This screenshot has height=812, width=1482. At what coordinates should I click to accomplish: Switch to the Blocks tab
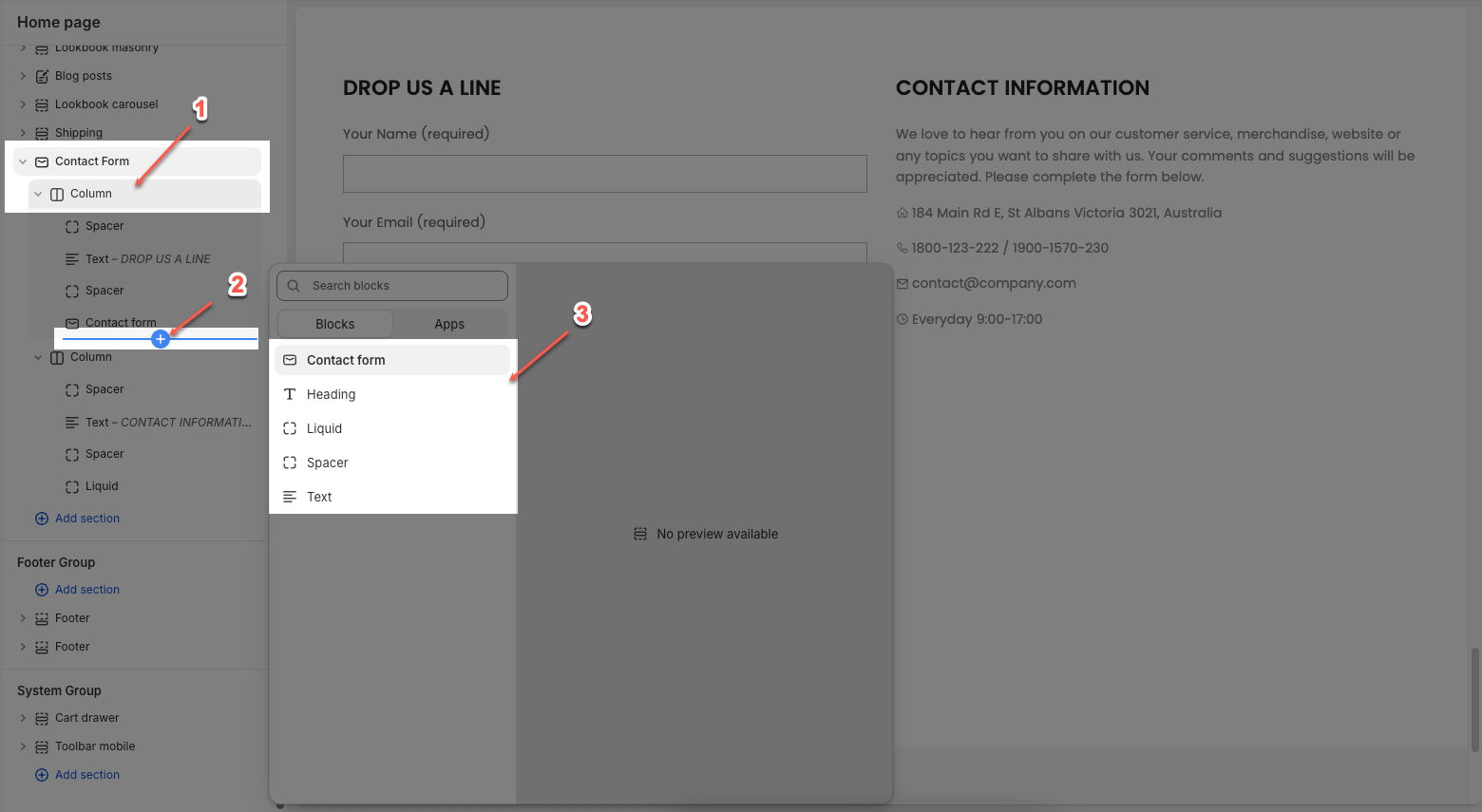point(335,324)
